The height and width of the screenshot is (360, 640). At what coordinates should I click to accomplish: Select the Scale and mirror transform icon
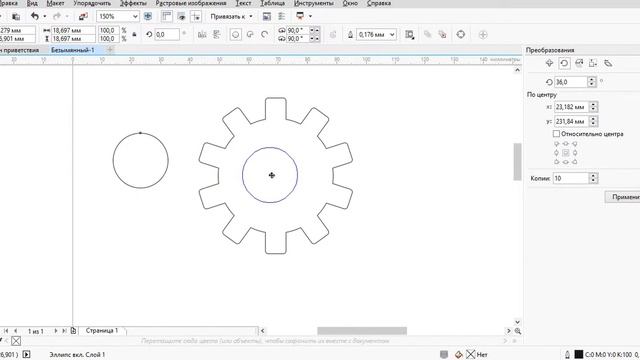click(x=579, y=63)
